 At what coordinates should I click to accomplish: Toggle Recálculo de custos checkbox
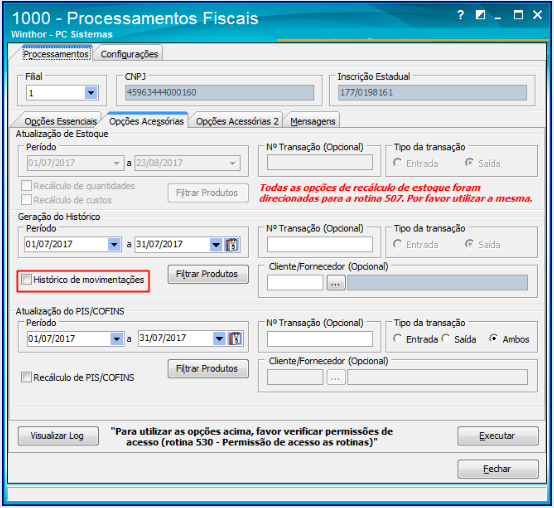tap(26, 200)
